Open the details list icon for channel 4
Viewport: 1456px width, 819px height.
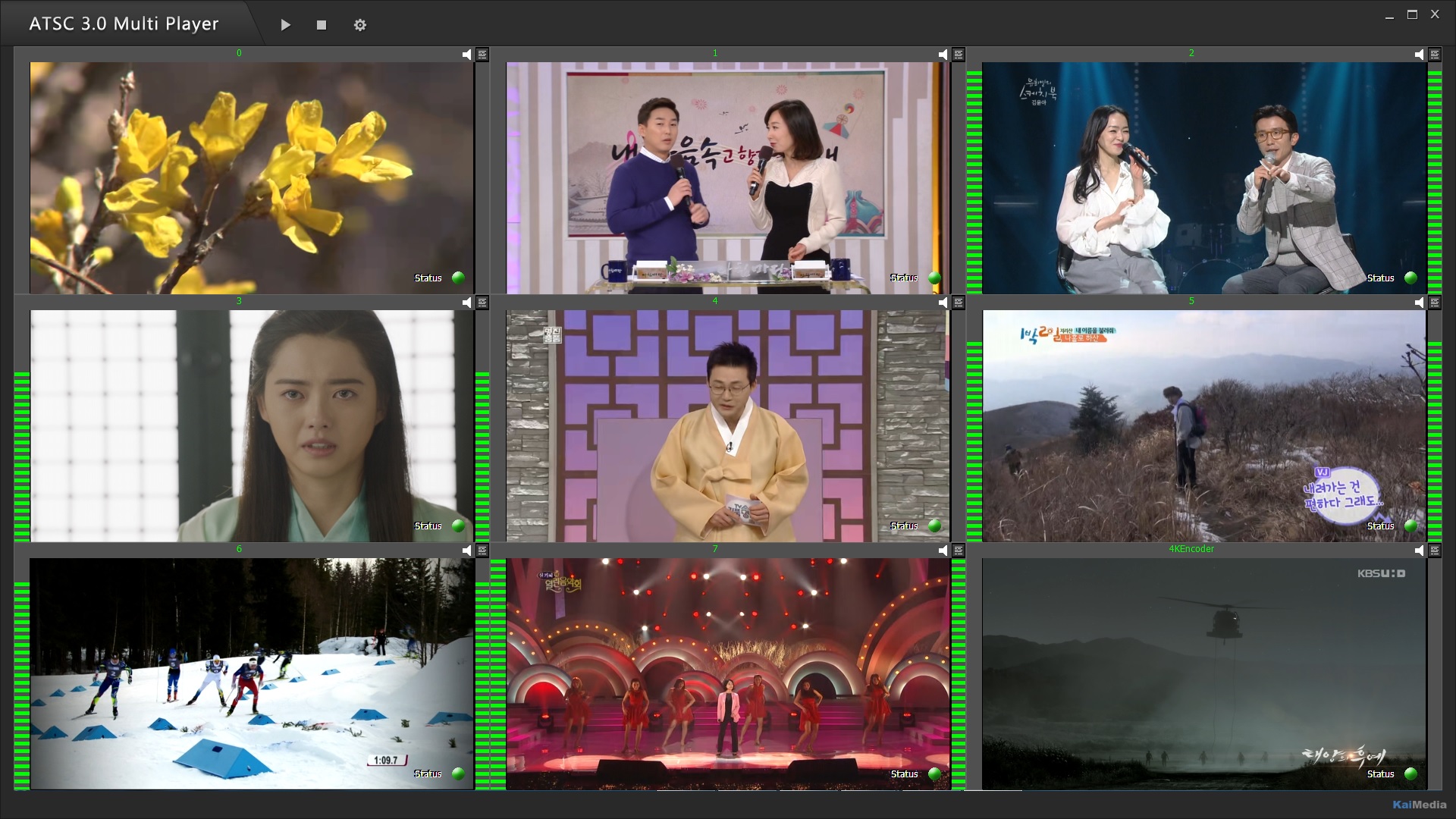coord(959,303)
